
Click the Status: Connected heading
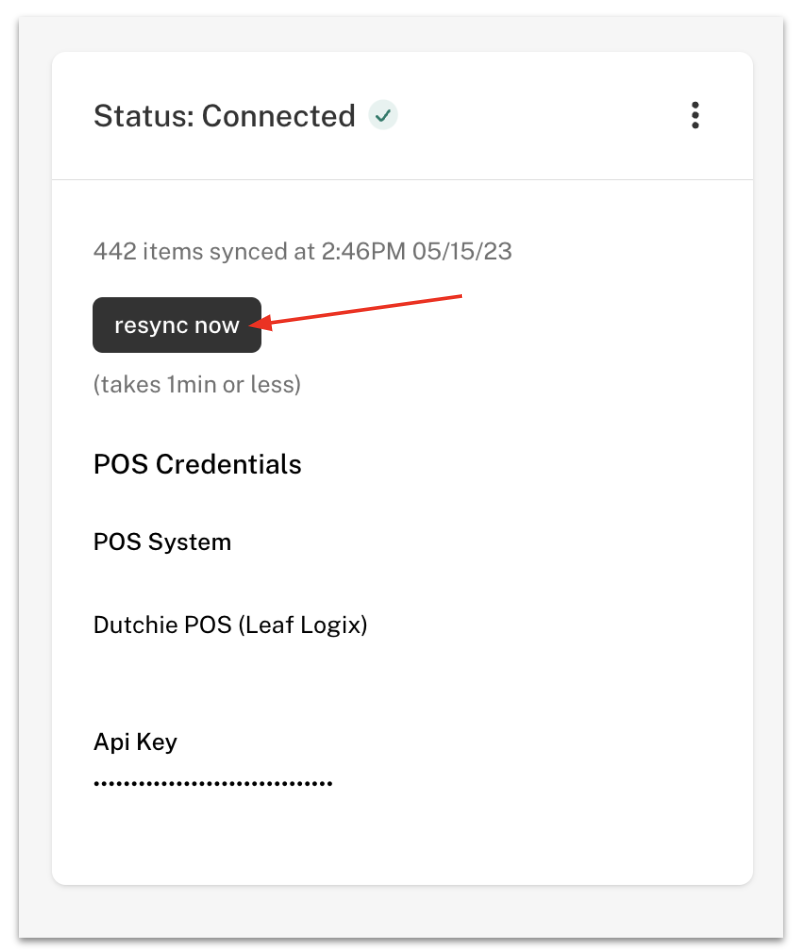[x=224, y=115]
